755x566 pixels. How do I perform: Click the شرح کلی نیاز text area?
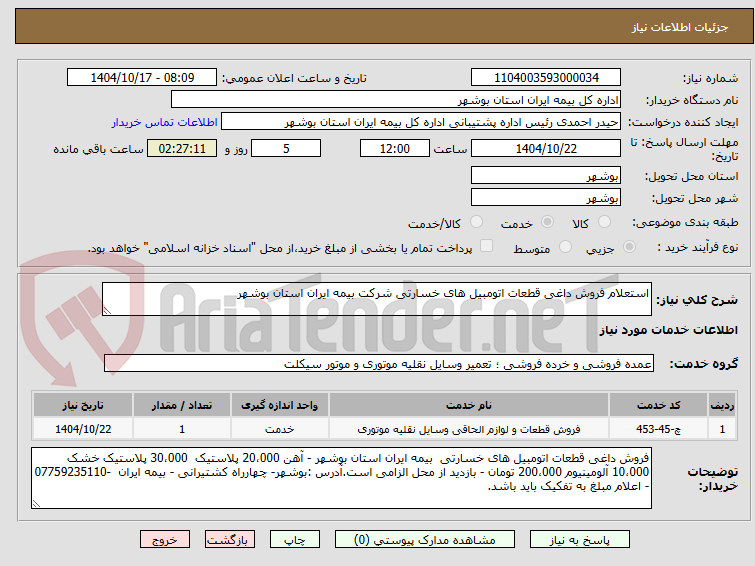point(377,299)
